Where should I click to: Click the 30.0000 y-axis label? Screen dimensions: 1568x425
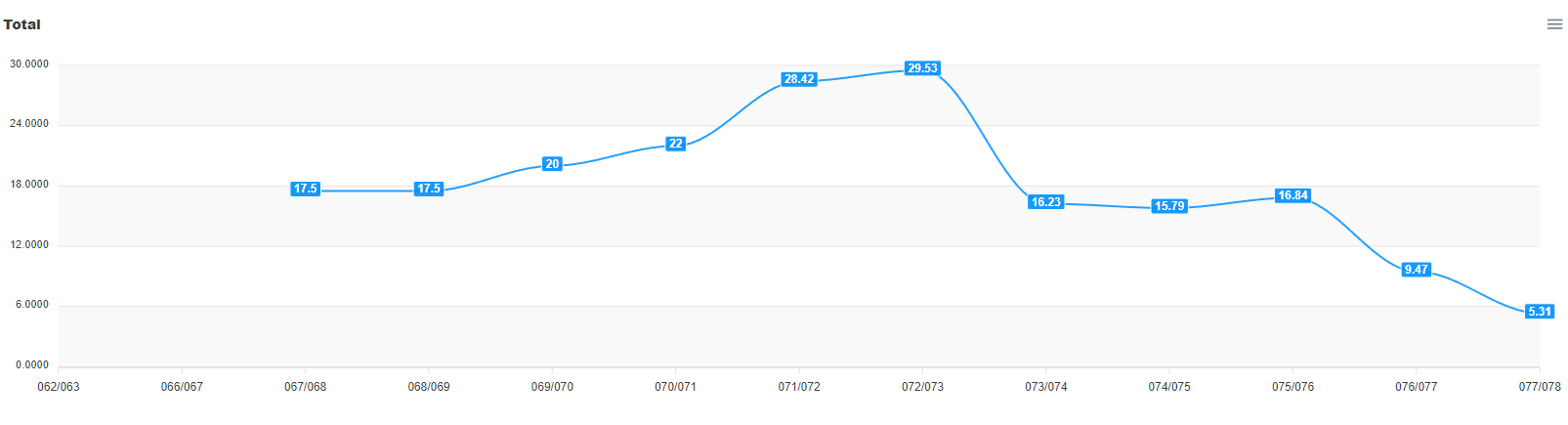point(29,64)
